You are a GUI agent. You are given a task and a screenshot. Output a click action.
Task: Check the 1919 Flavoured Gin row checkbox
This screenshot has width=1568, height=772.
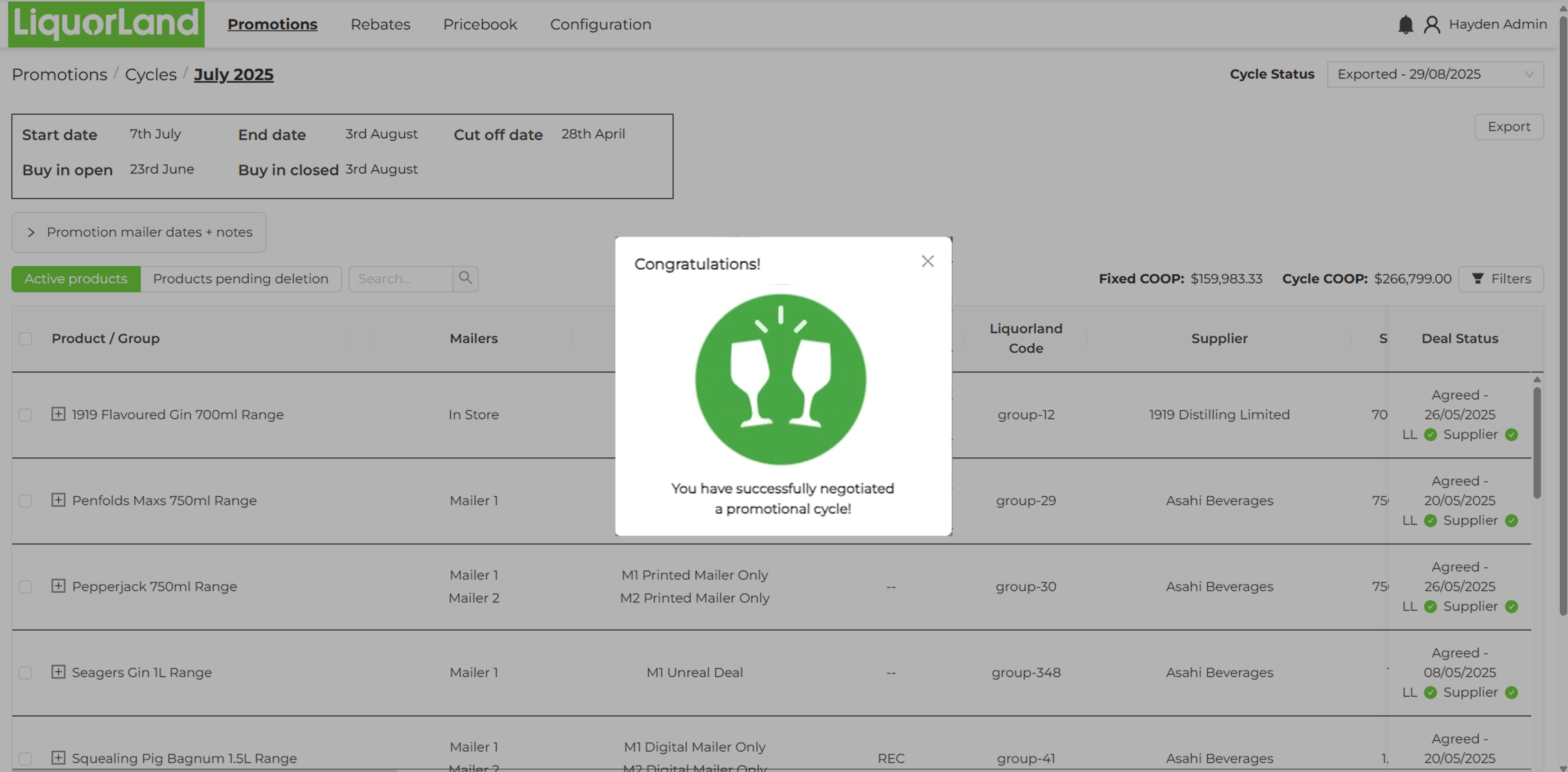tap(25, 415)
